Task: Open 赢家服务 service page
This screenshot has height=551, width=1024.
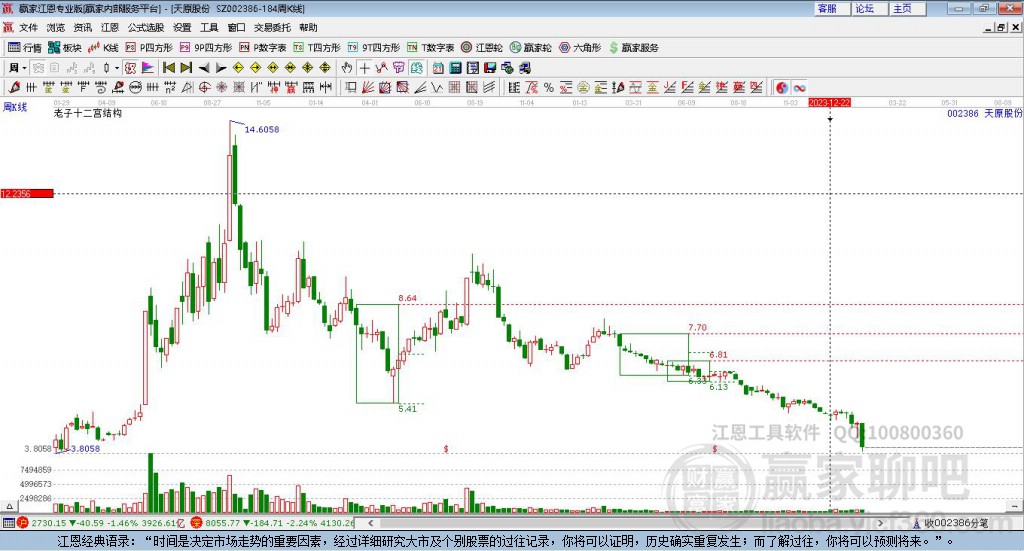Action: tap(633, 48)
